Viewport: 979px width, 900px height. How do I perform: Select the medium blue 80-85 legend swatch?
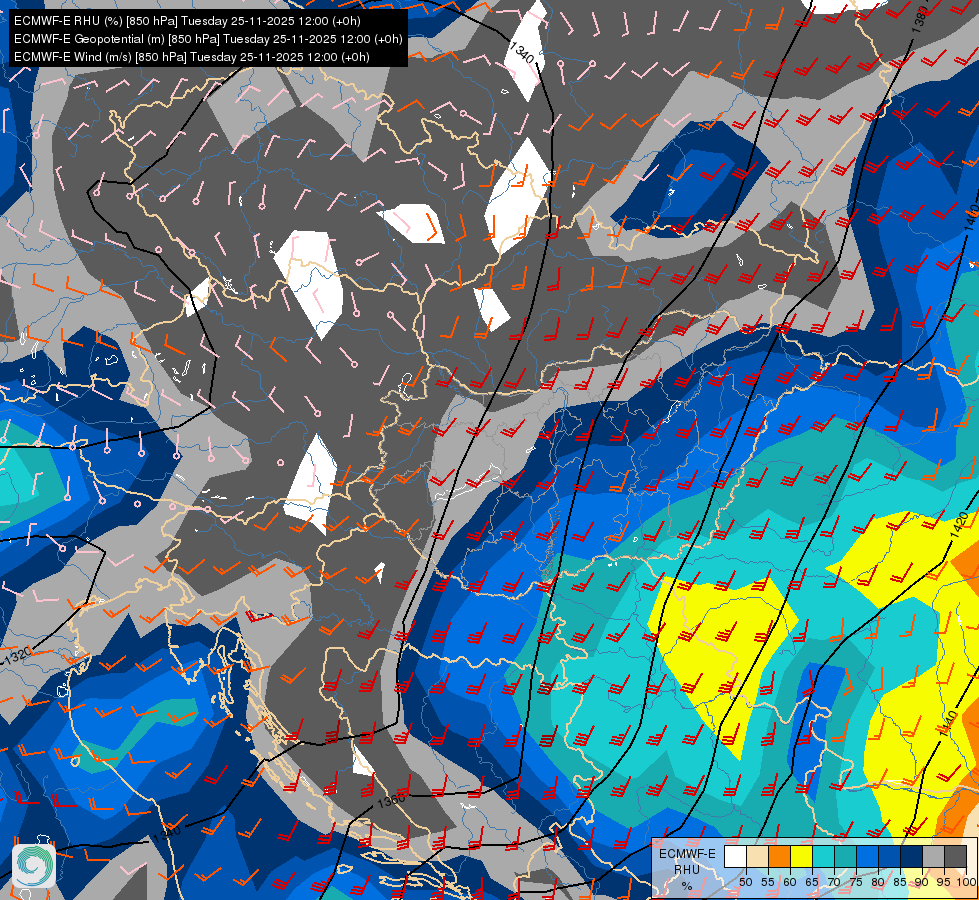pyautogui.click(x=890, y=857)
